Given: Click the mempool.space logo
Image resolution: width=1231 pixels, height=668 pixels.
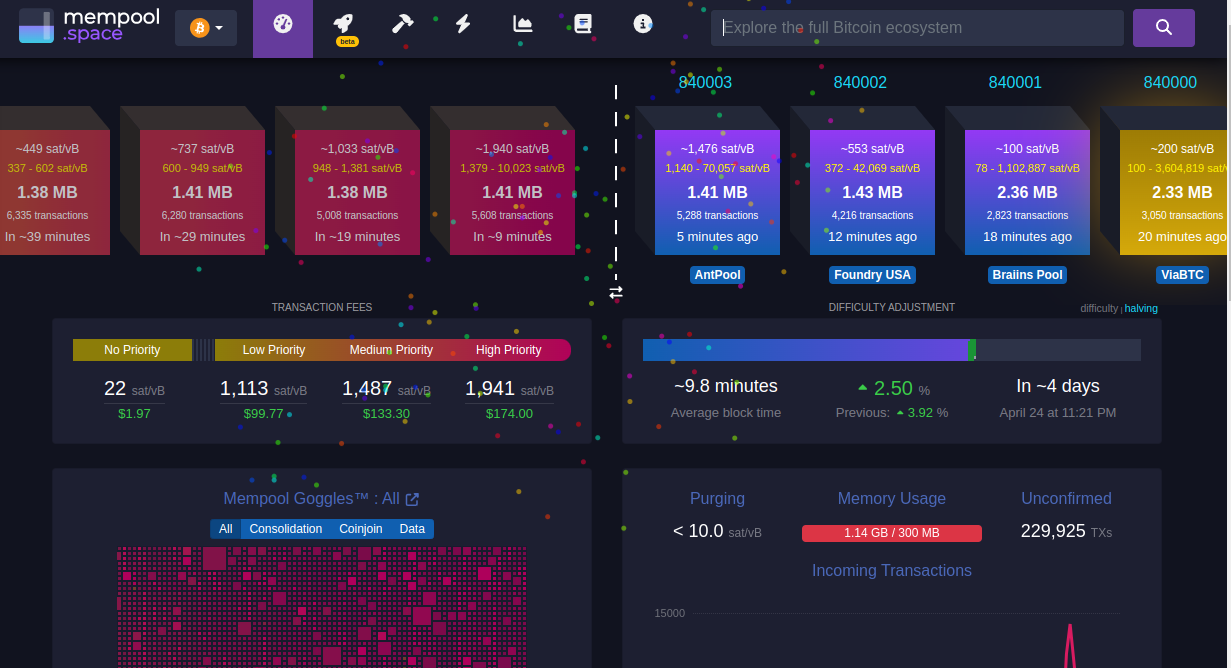Looking at the screenshot, I should [89, 26].
